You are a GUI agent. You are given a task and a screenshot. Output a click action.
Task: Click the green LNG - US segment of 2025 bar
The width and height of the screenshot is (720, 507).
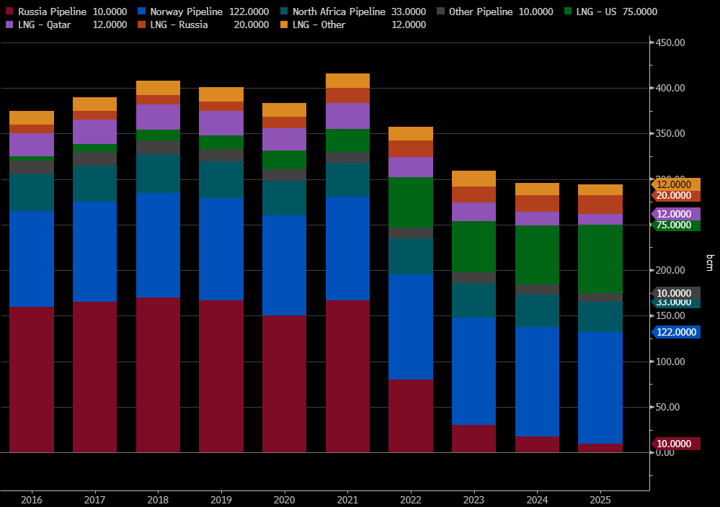pyautogui.click(x=600, y=259)
